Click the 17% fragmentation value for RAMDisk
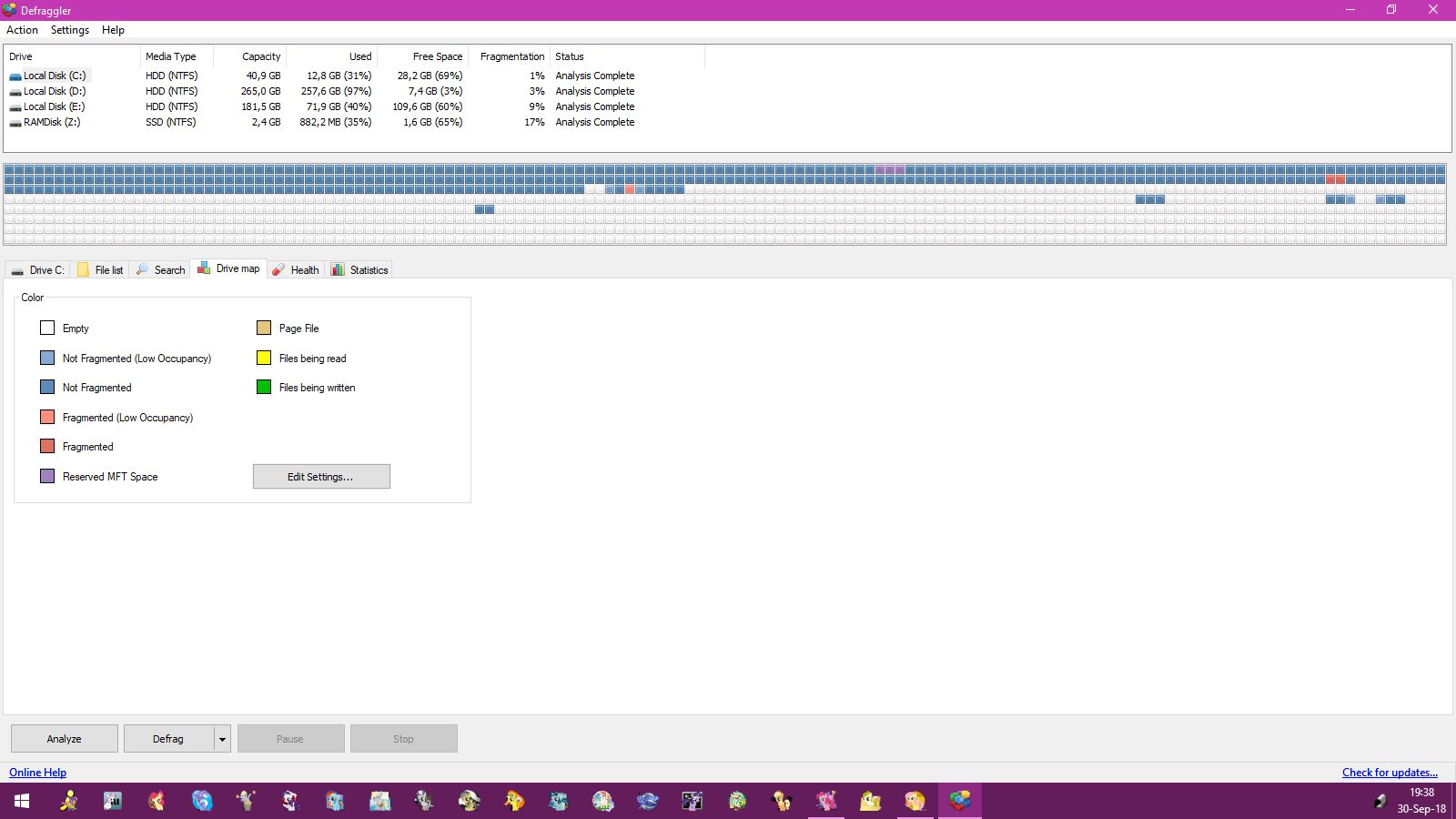Screen dimensions: 1456x819 [535, 123]
